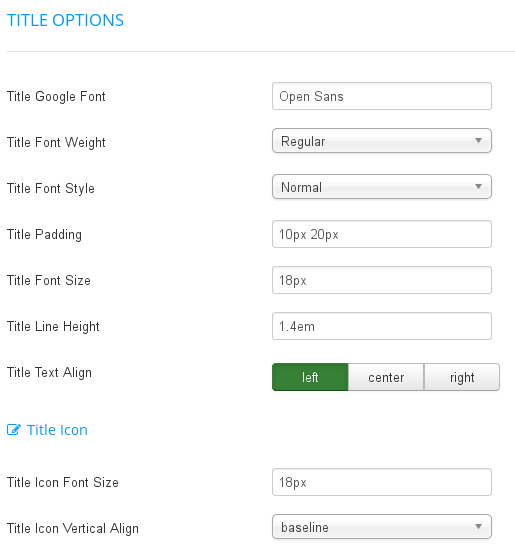Choose center for Title Text Align
The height and width of the screenshot is (554, 515).
(x=386, y=377)
